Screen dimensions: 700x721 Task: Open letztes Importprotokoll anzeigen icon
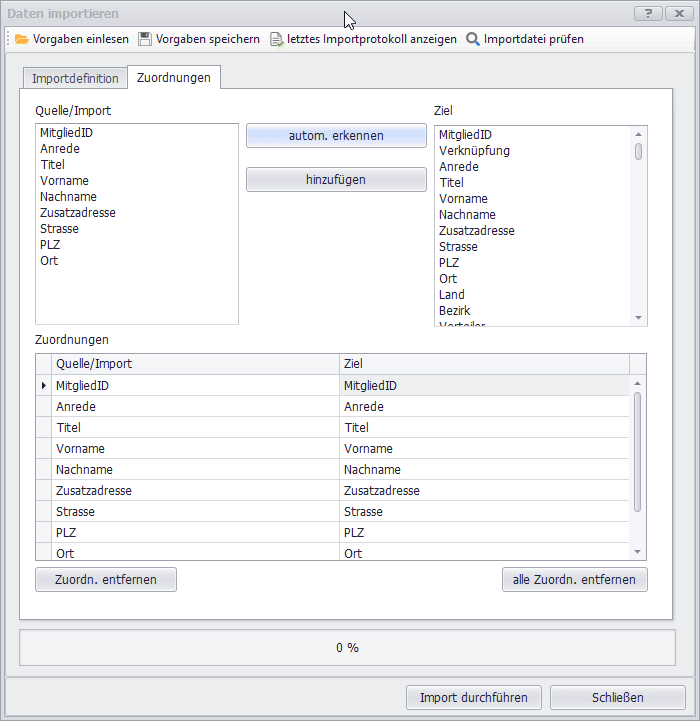pyautogui.click(x=277, y=39)
